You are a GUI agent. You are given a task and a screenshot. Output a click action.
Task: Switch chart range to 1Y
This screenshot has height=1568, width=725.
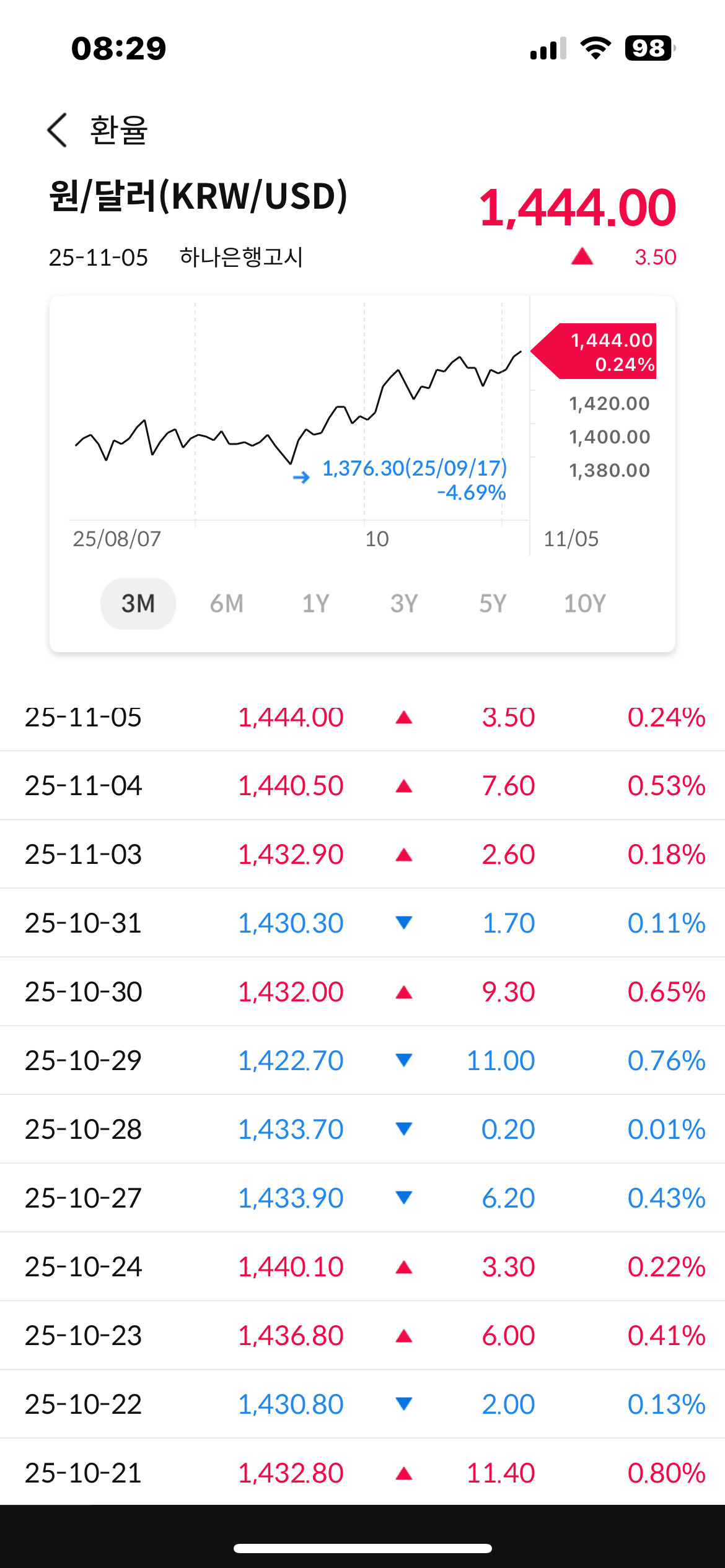[315, 604]
